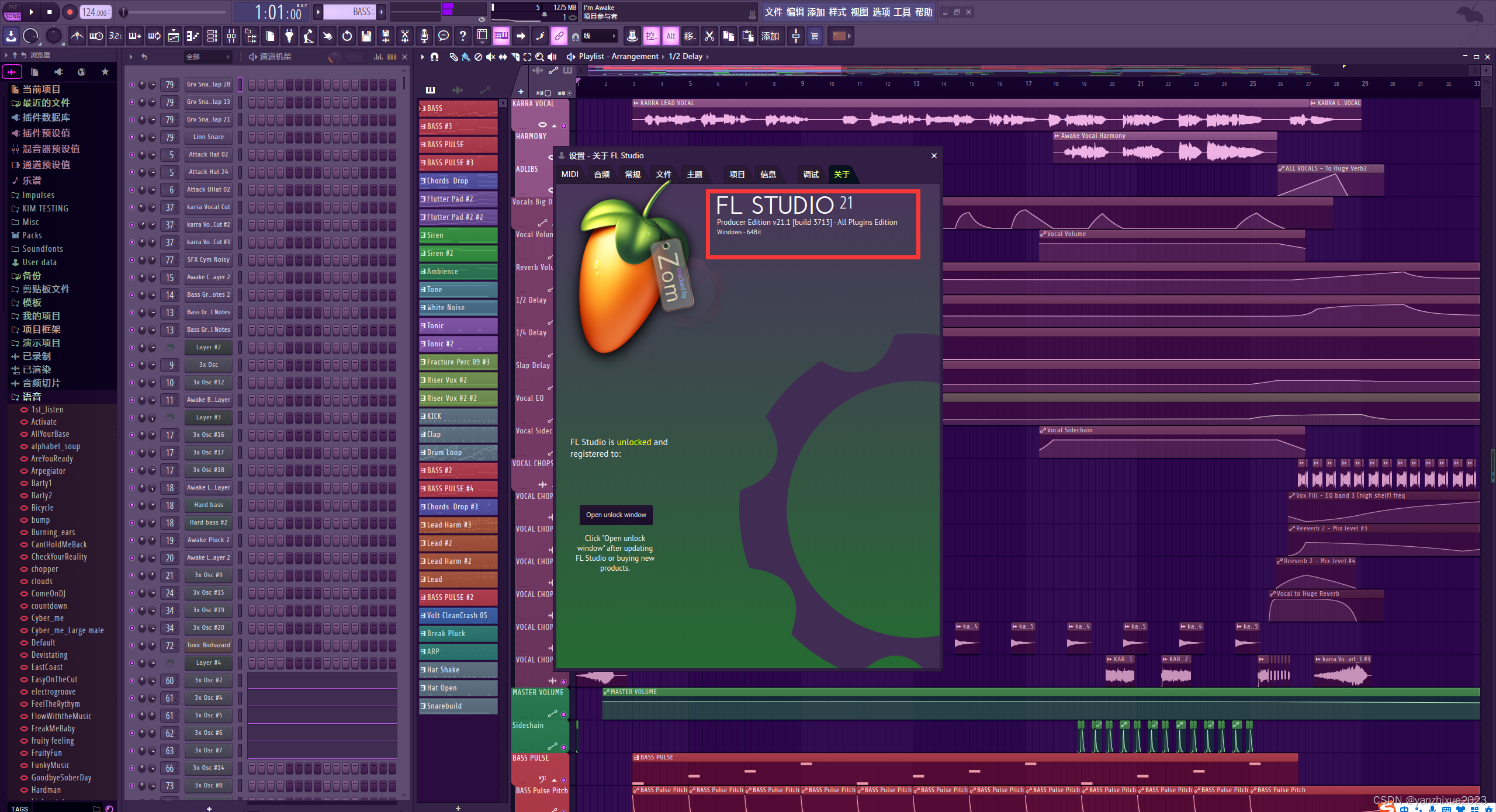Viewport: 1496px width, 812px height.
Task: Switch to the 音频 tab in settings
Action: click(x=602, y=174)
